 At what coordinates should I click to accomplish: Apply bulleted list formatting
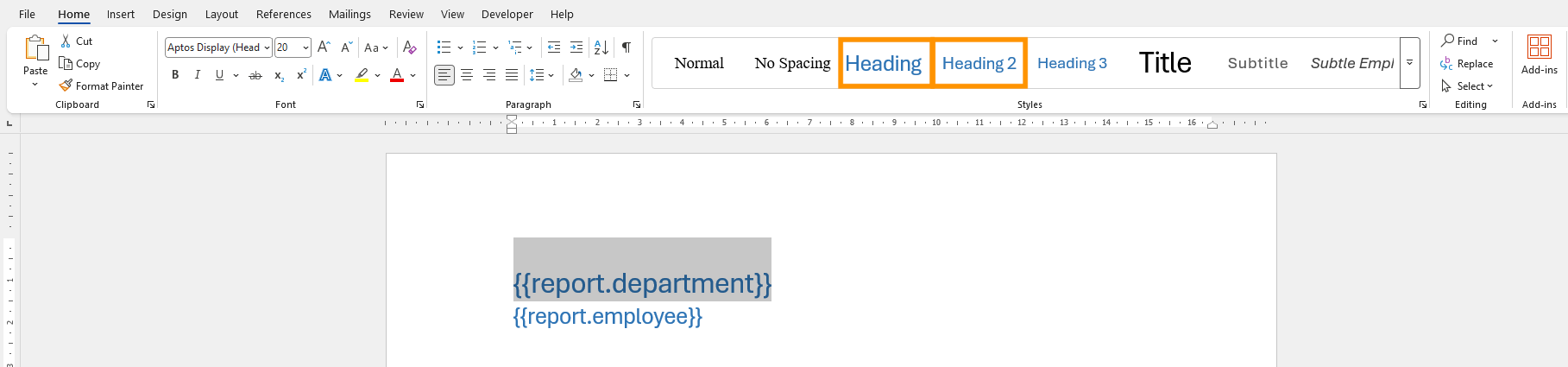click(444, 47)
